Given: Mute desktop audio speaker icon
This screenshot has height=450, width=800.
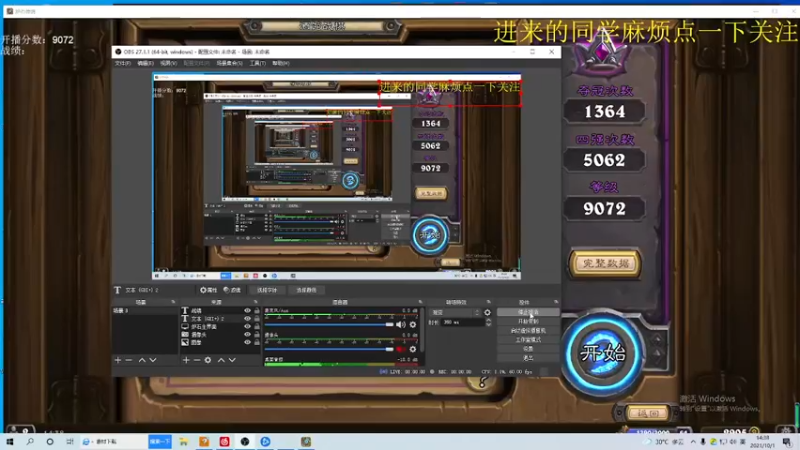Looking at the screenshot, I should point(401,324).
